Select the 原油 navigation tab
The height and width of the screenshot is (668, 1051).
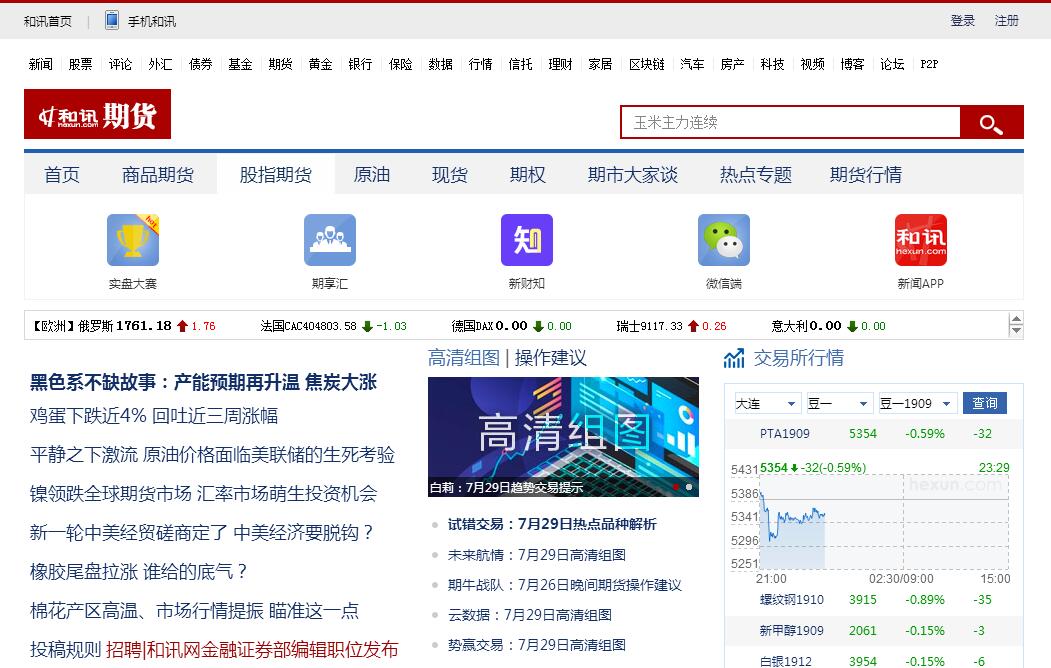372,175
